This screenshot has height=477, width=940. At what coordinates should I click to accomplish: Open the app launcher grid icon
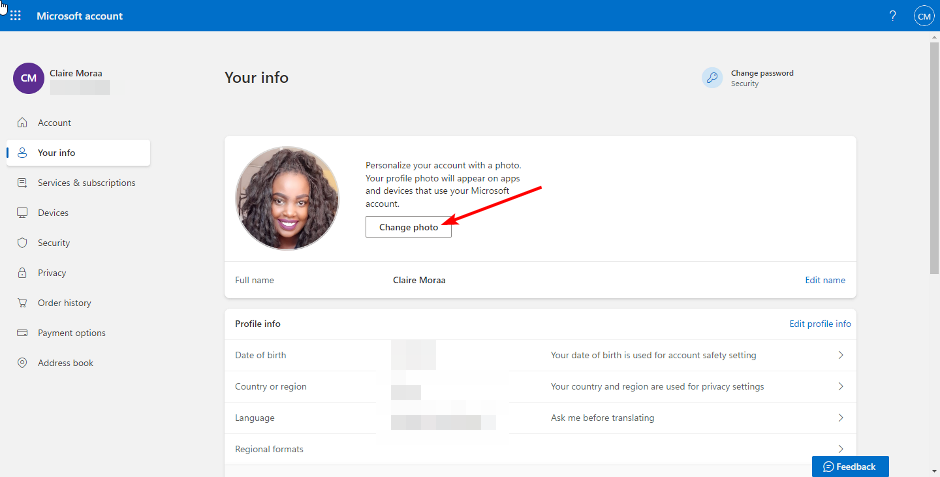pos(16,16)
